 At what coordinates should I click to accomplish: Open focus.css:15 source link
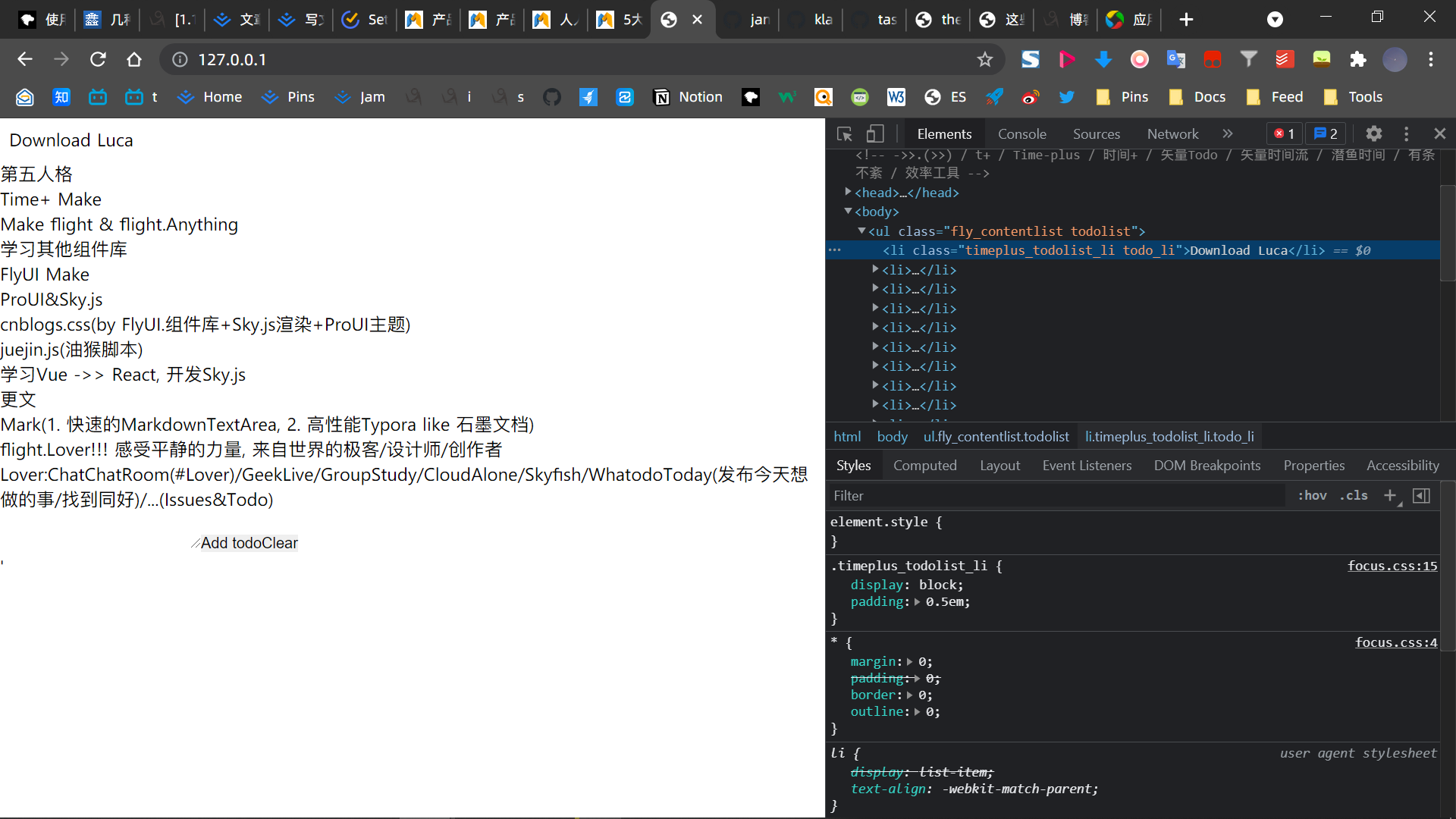point(1392,566)
